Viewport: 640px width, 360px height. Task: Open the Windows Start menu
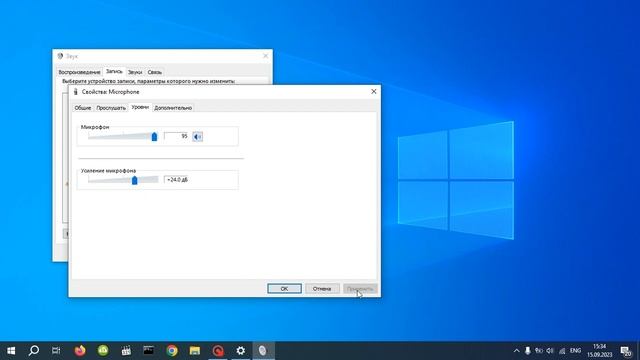[11, 351]
